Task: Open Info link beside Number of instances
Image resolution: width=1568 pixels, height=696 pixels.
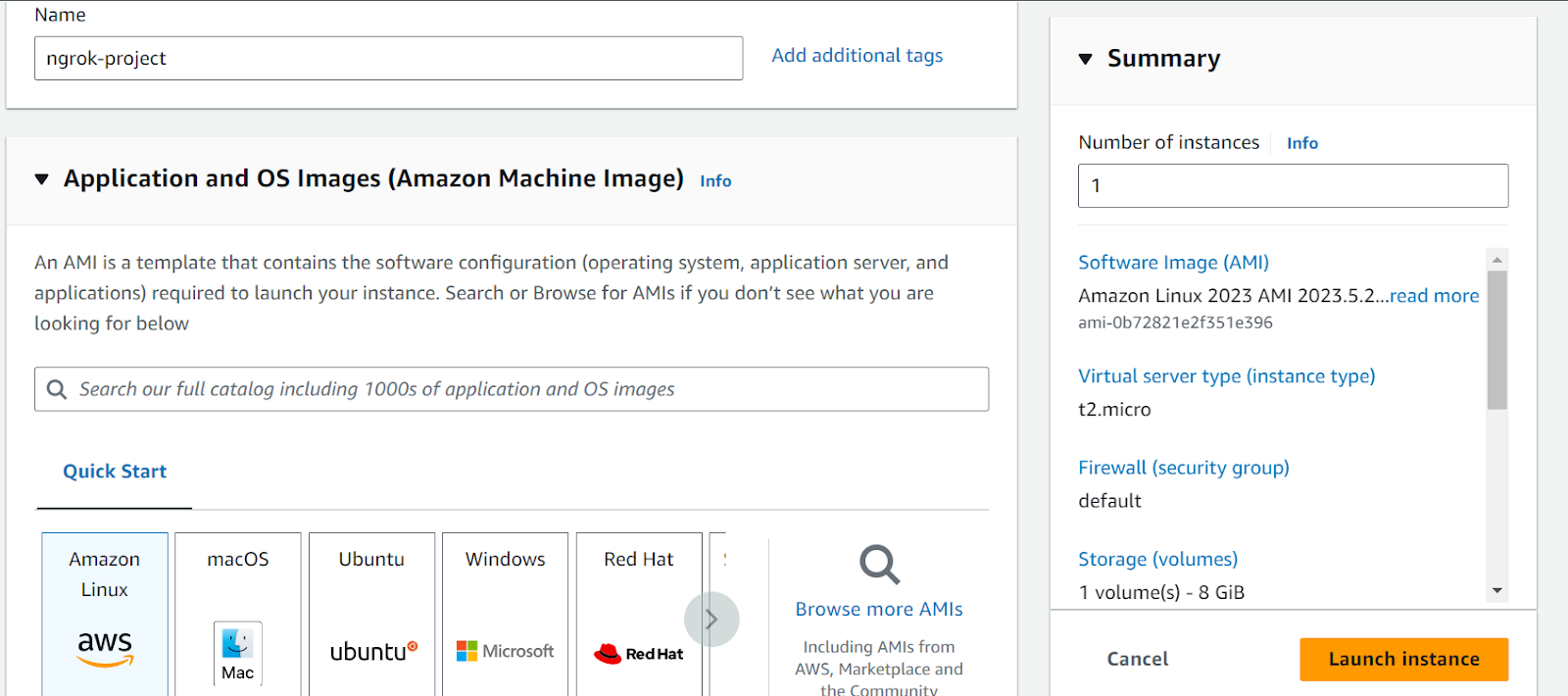Action: coord(1301,143)
